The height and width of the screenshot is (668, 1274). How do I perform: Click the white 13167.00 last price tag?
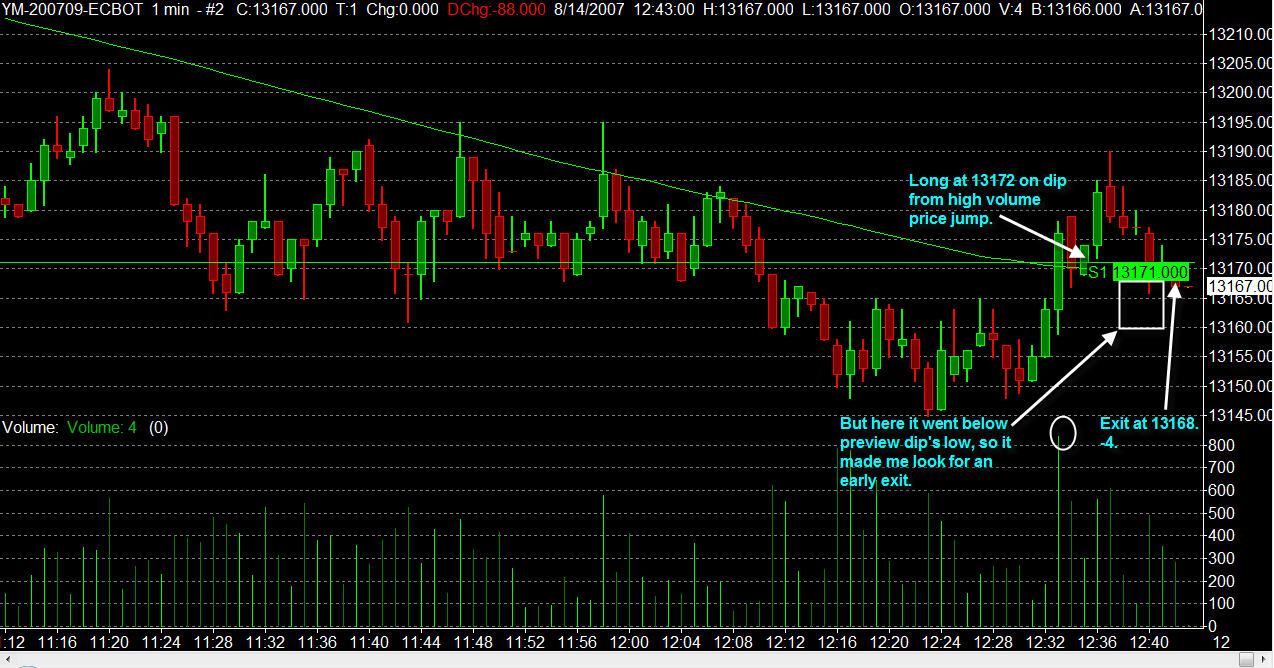(1240, 287)
